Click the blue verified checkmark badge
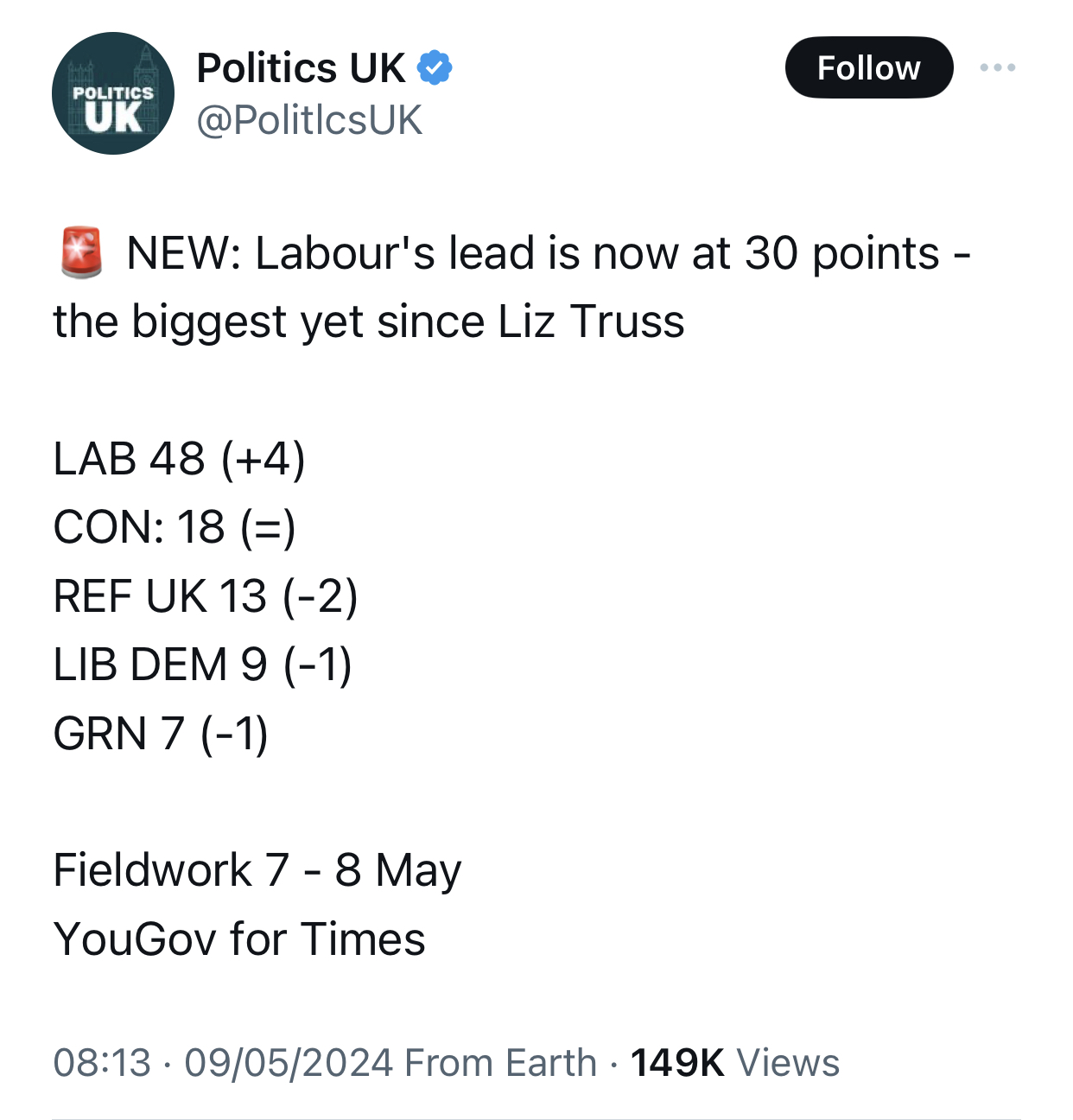Image resolution: width=1073 pixels, height=1120 pixels. pyautogui.click(x=435, y=68)
